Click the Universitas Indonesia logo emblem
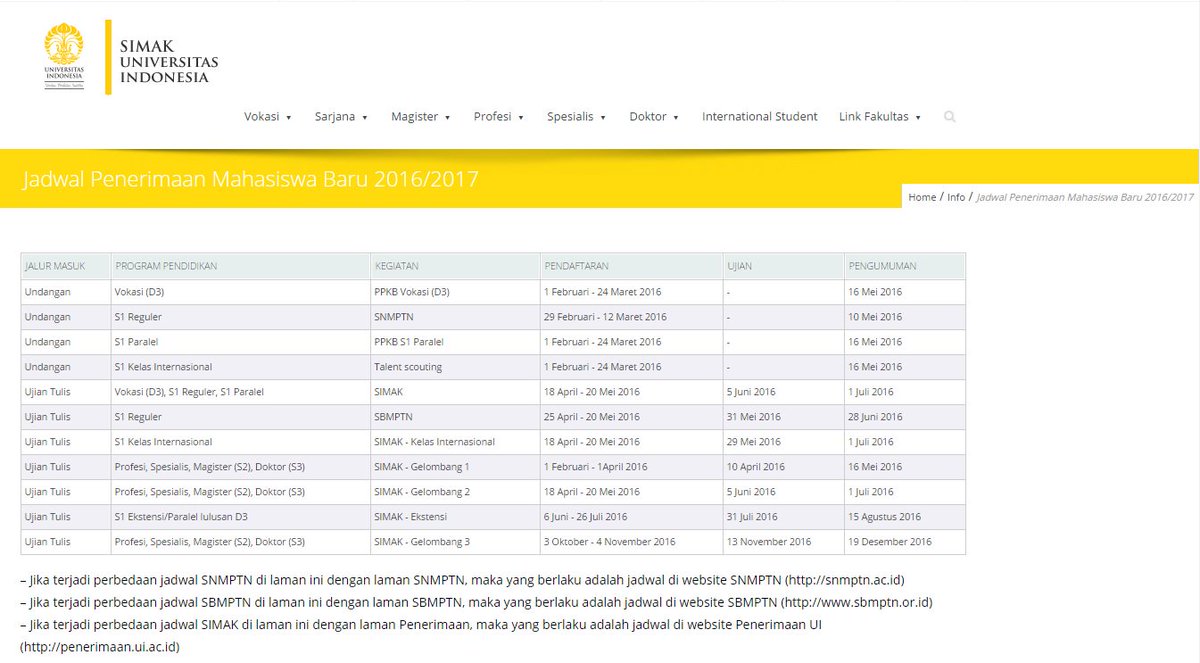This screenshot has height=663, width=1200. coord(64,57)
